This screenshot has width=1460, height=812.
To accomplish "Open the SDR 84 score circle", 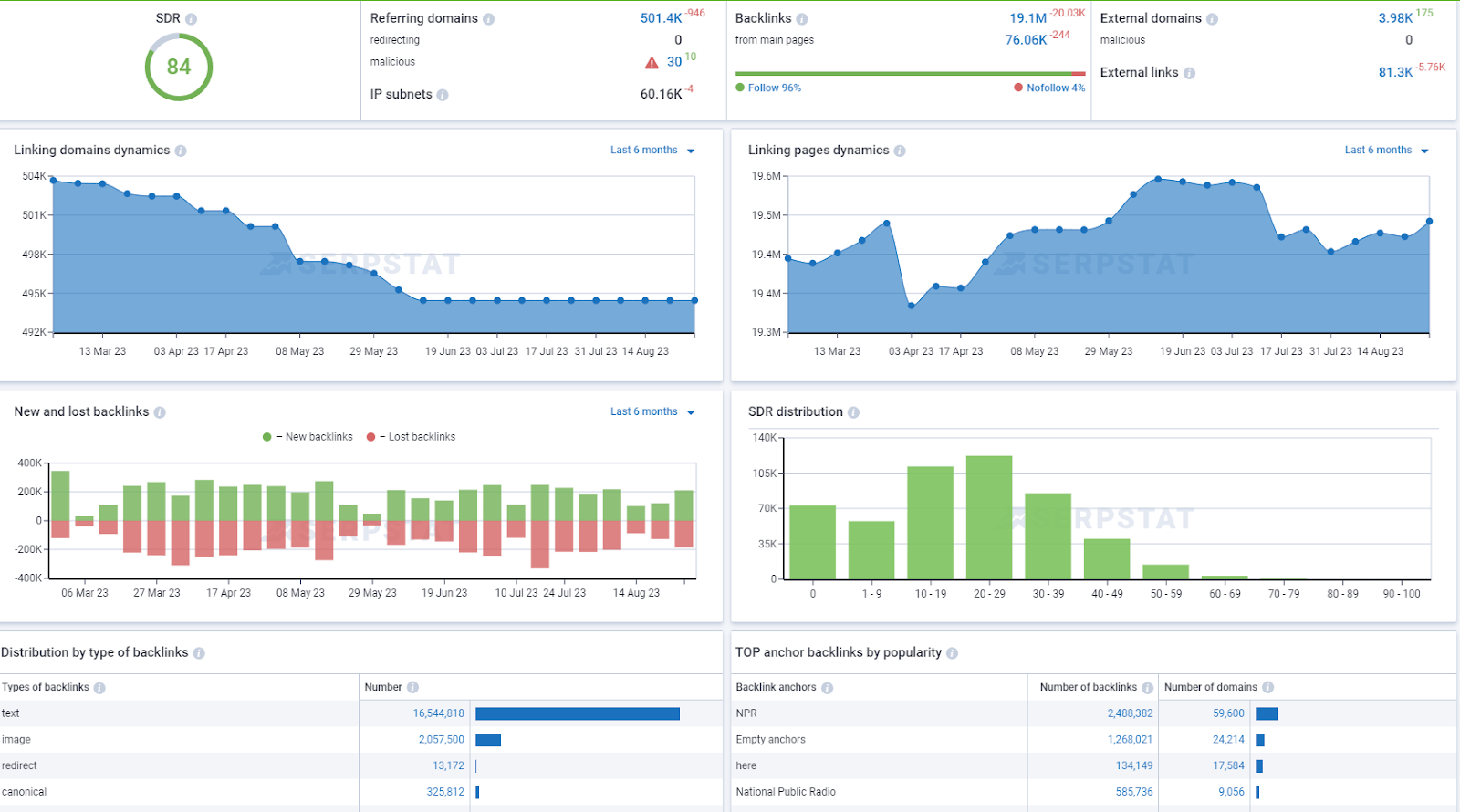I will coord(179,67).
